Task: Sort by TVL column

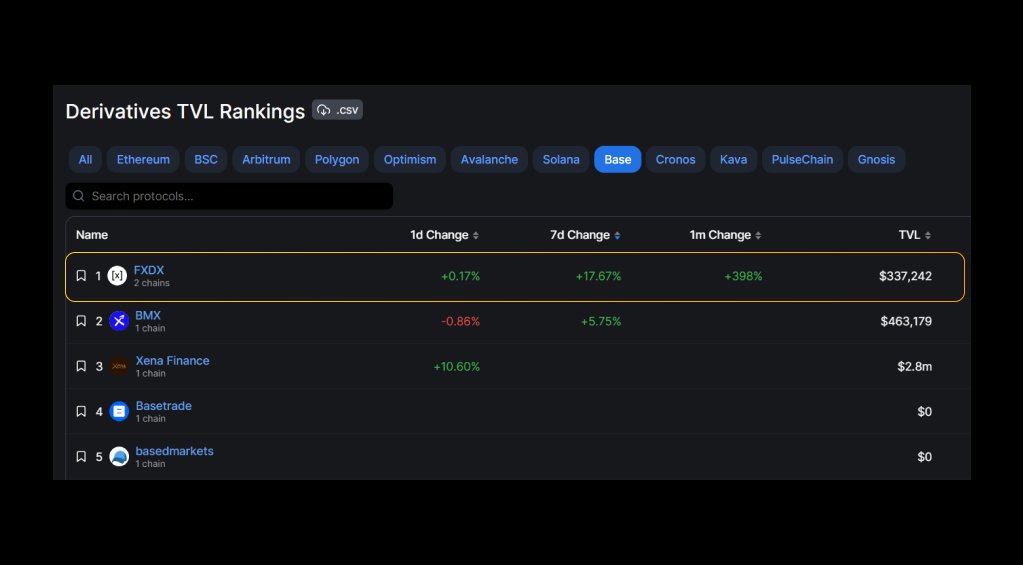Action: [915, 235]
